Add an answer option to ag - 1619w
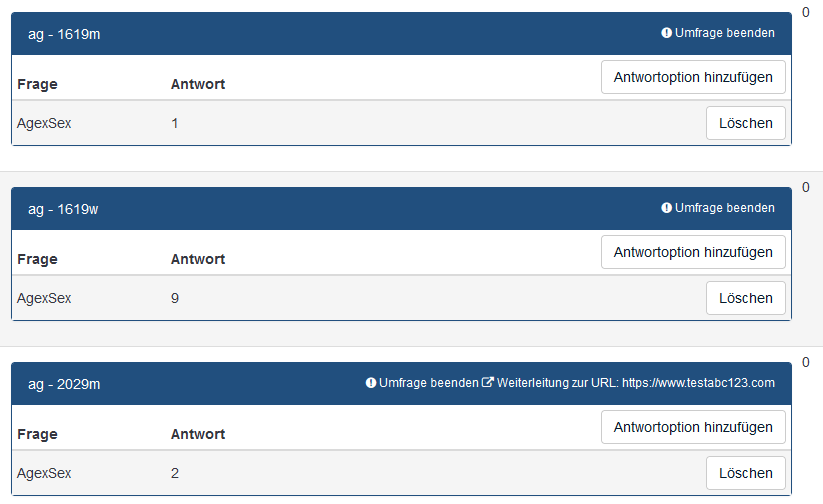The image size is (823, 504). [x=693, y=252]
